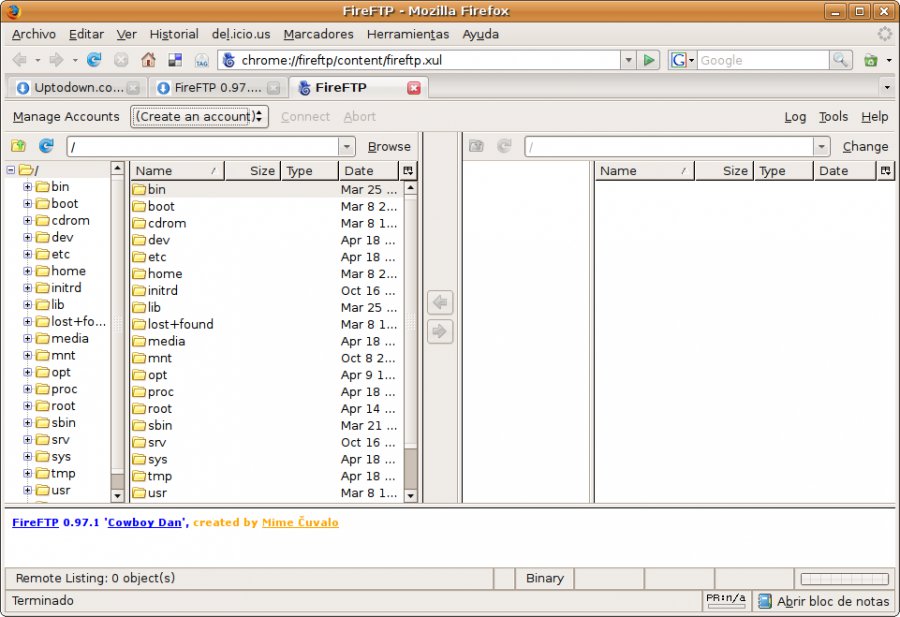The image size is (900, 617).
Task: Open the remote path history dropdown
Action: tap(821, 147)
